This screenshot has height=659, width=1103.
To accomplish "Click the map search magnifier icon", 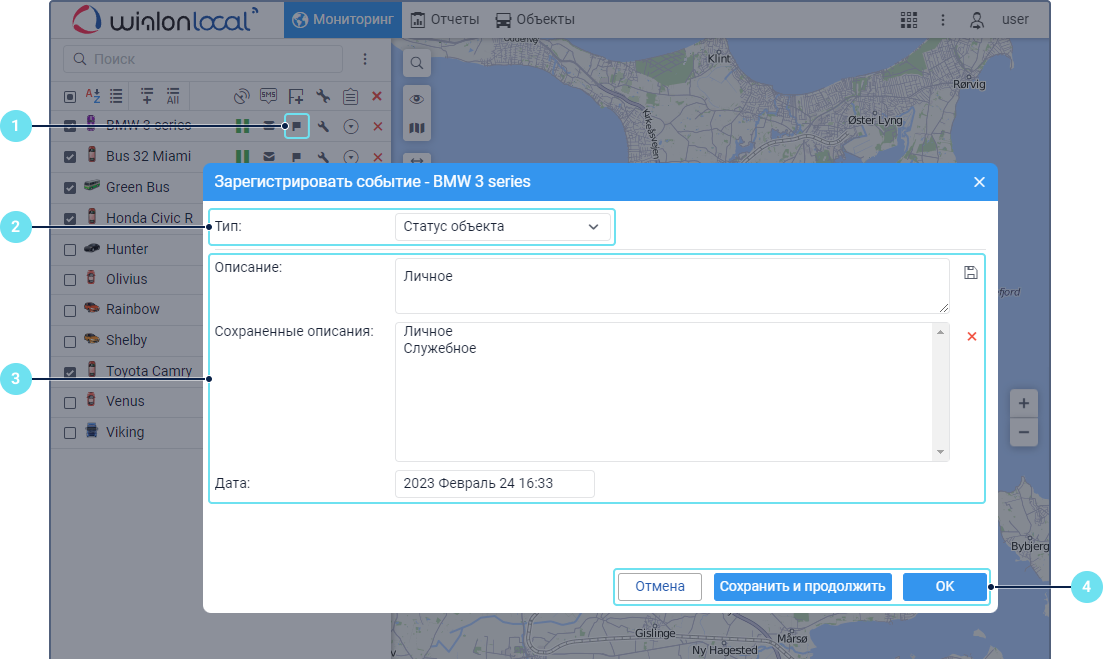I will point(416,63).
